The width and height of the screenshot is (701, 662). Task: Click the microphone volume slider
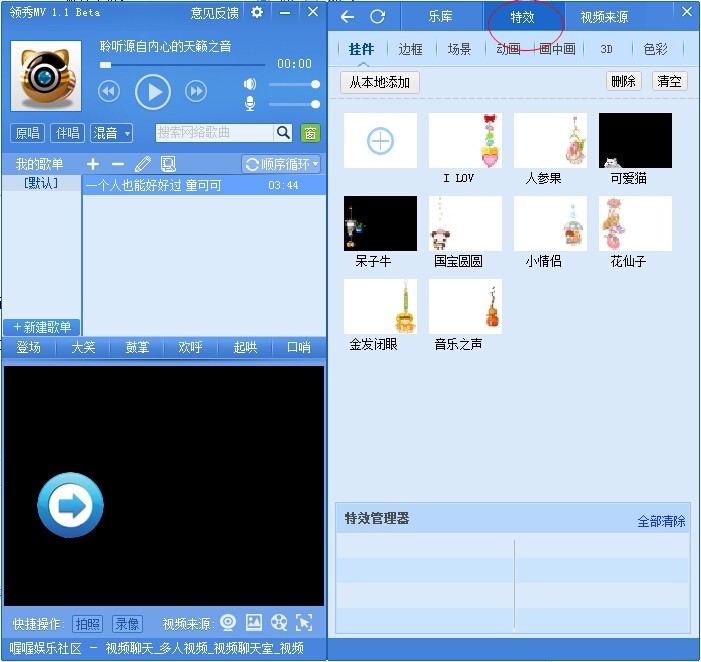point(295,104)
